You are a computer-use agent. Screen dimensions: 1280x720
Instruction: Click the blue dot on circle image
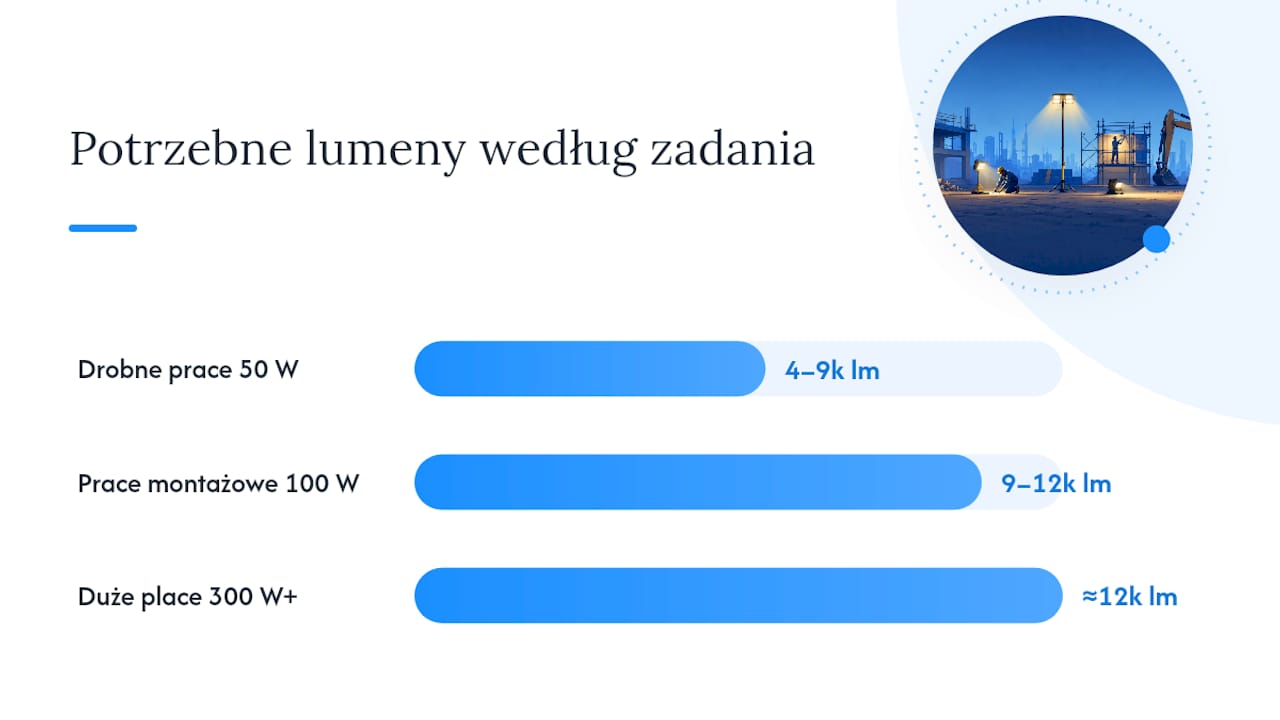(x=1156, y=239)
